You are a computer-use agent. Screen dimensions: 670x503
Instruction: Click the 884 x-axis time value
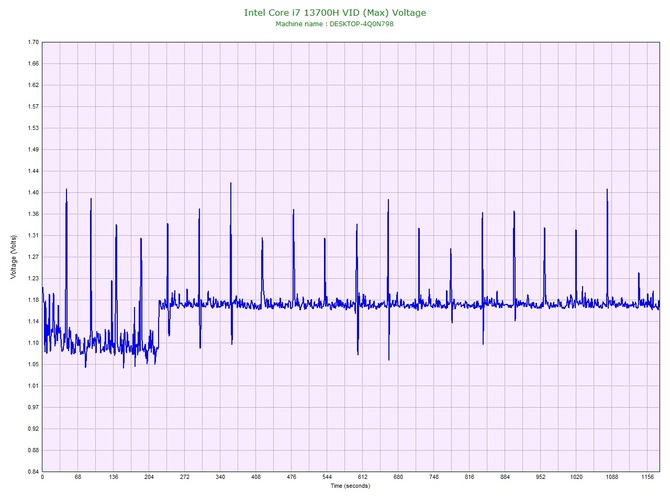tap(505, 477)
